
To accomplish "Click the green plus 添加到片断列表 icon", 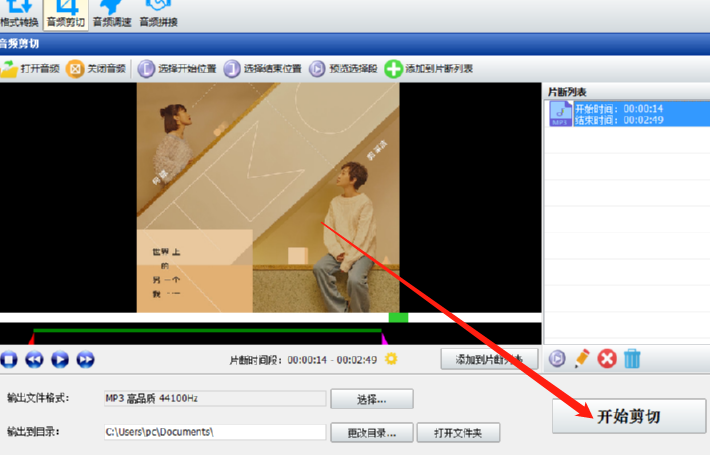I will tap(393, 69).
